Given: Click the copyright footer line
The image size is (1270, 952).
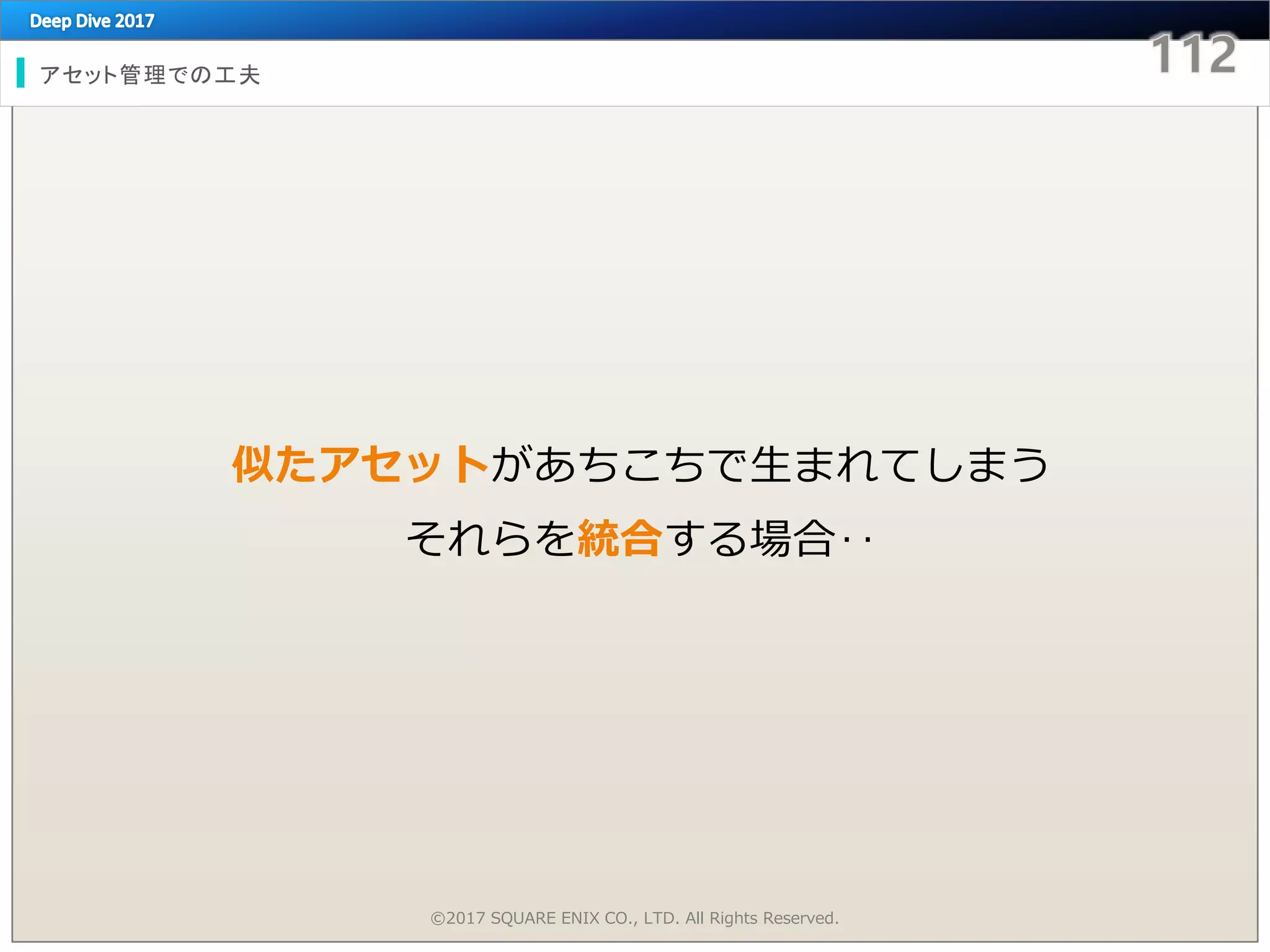Looking at the screenshot, I should click(x=634, y=918).
